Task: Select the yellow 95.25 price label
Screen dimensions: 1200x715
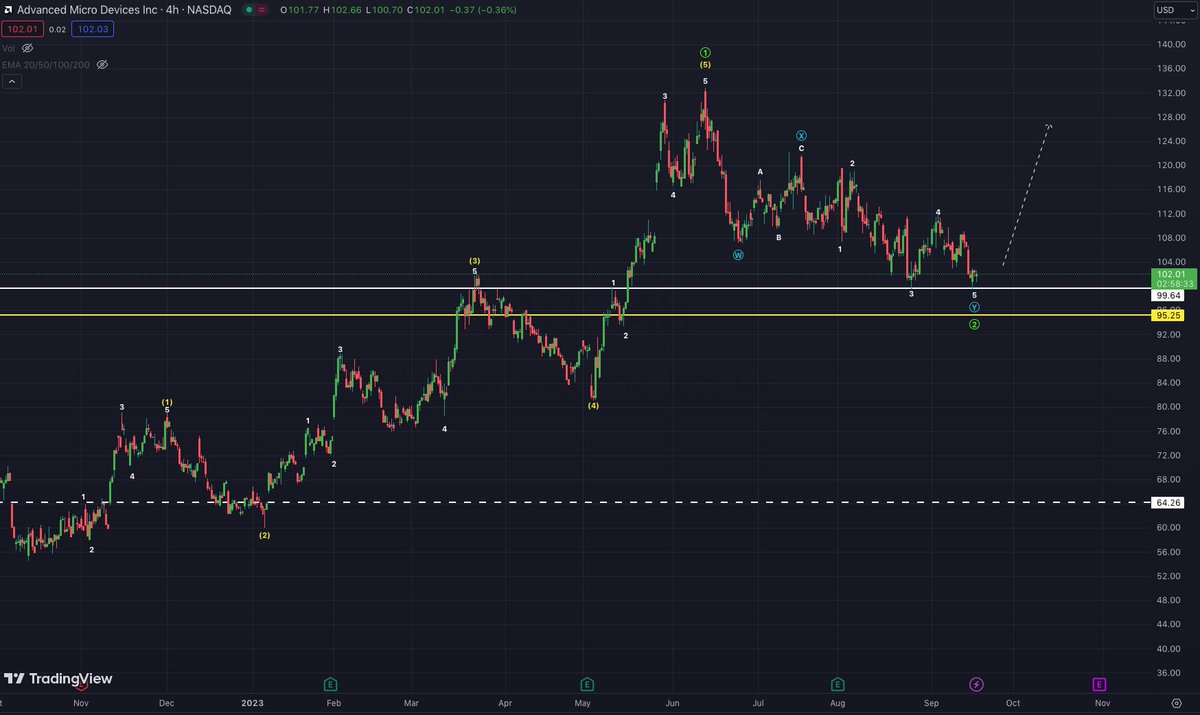Action: tap(1167, 315)
